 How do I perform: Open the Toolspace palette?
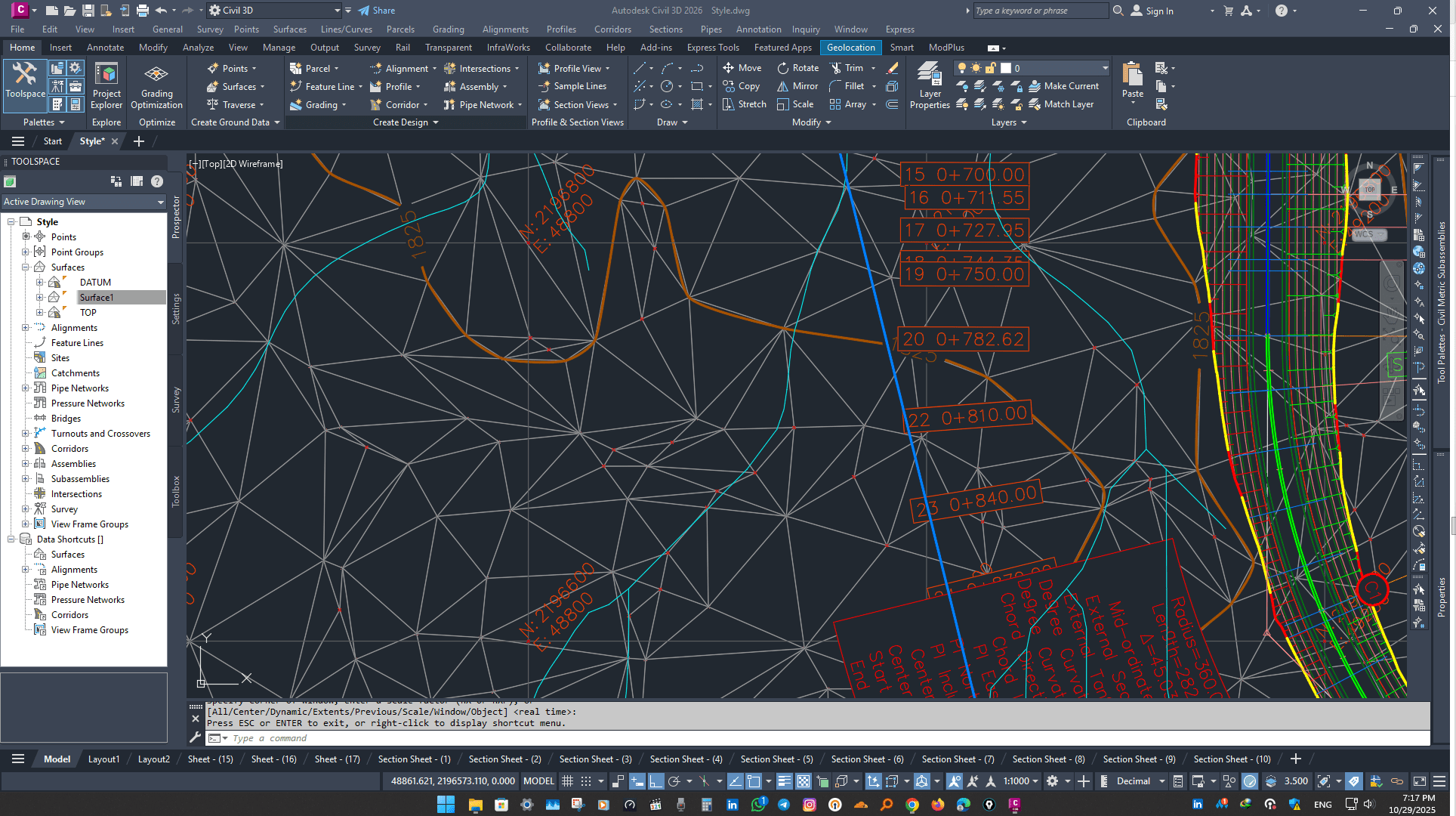click(x=25, y=80)
